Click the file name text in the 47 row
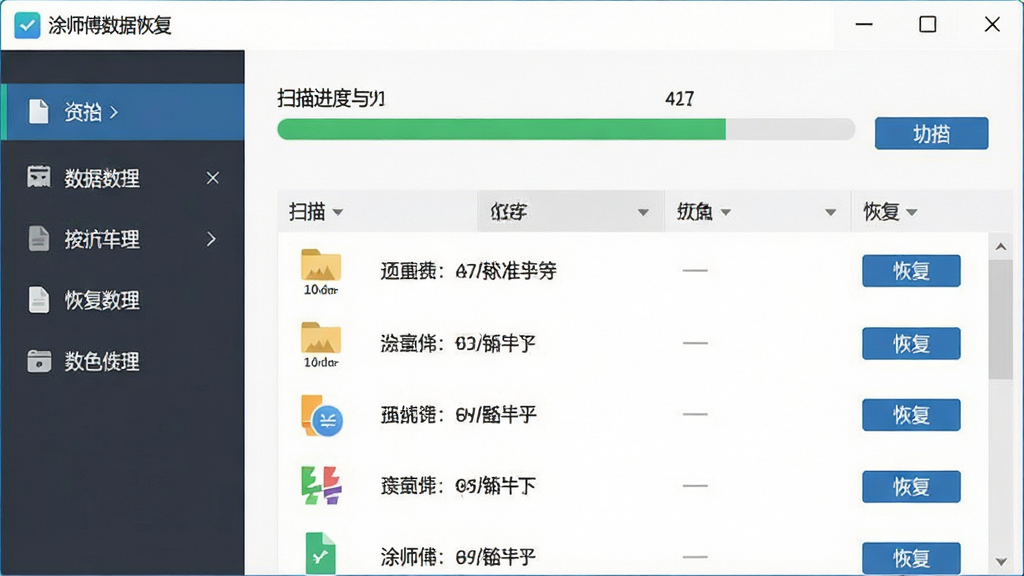This screenshot has width=1024, height=576. click(468, 270)
